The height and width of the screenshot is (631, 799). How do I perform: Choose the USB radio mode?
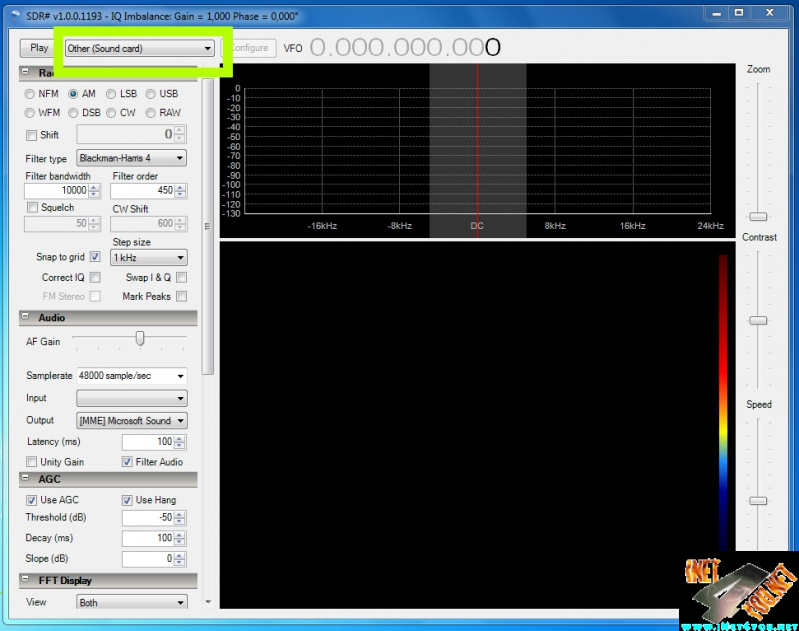click(x=151, y=94)
